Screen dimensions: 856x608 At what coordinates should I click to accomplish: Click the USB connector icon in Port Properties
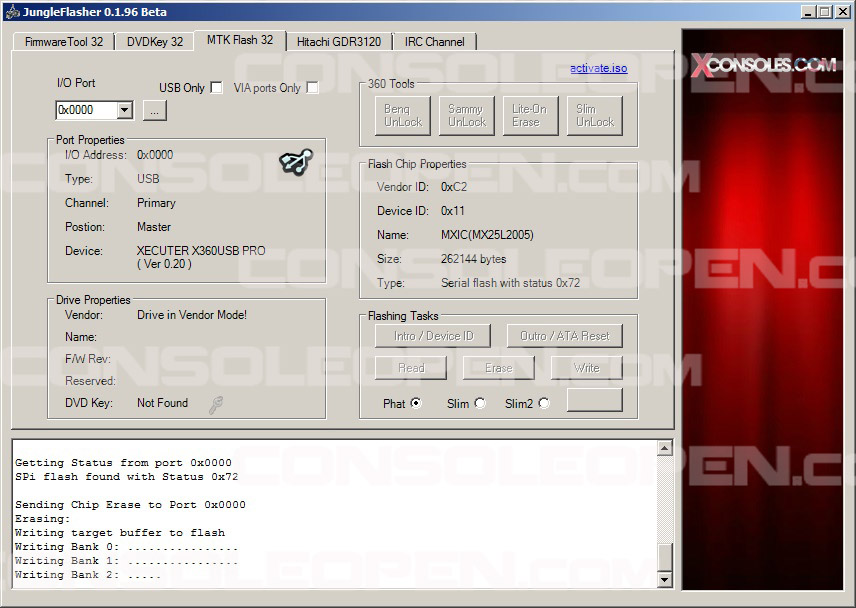(x=295, y=161)
